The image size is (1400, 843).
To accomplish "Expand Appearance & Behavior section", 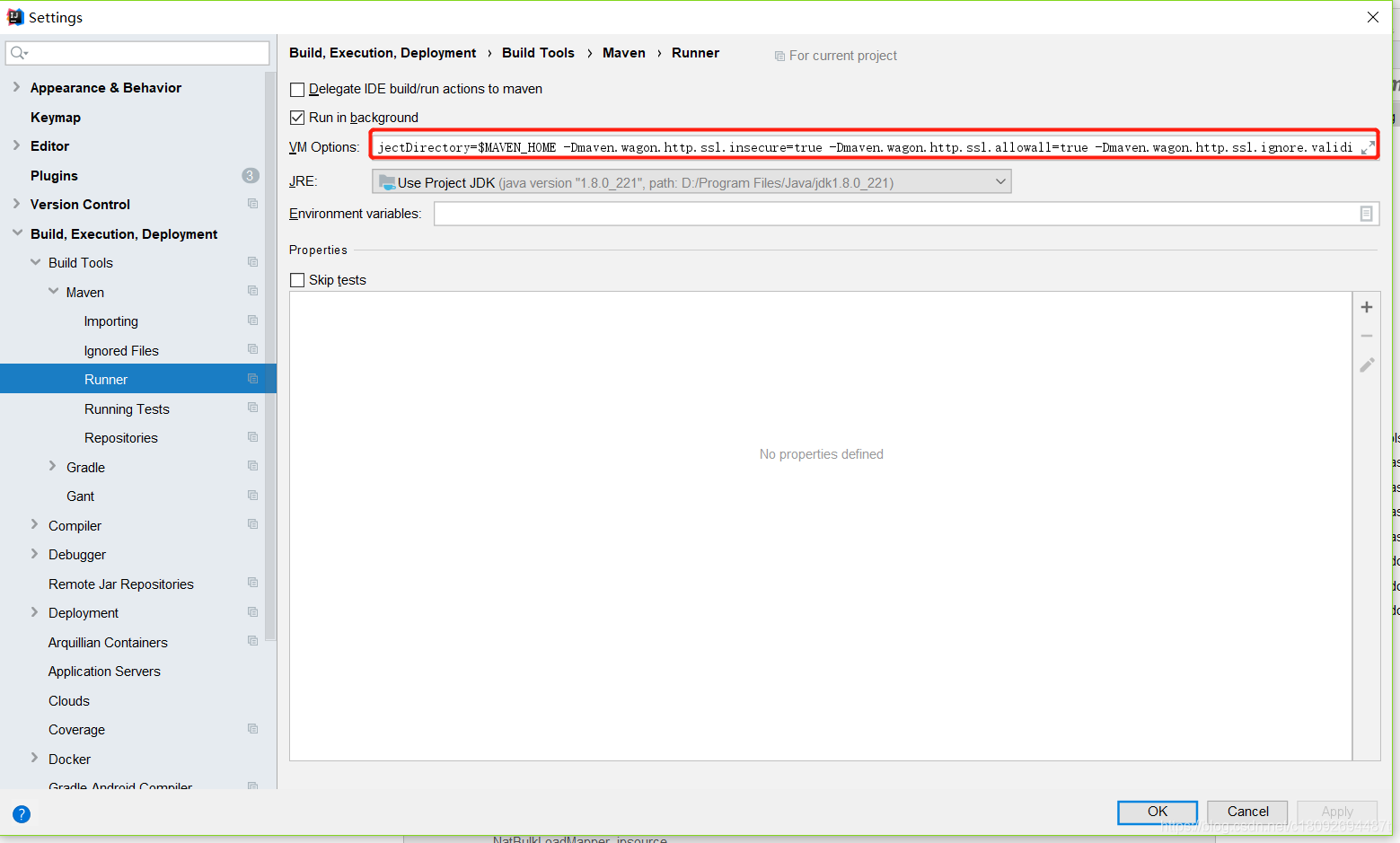I will click(16, 87).
